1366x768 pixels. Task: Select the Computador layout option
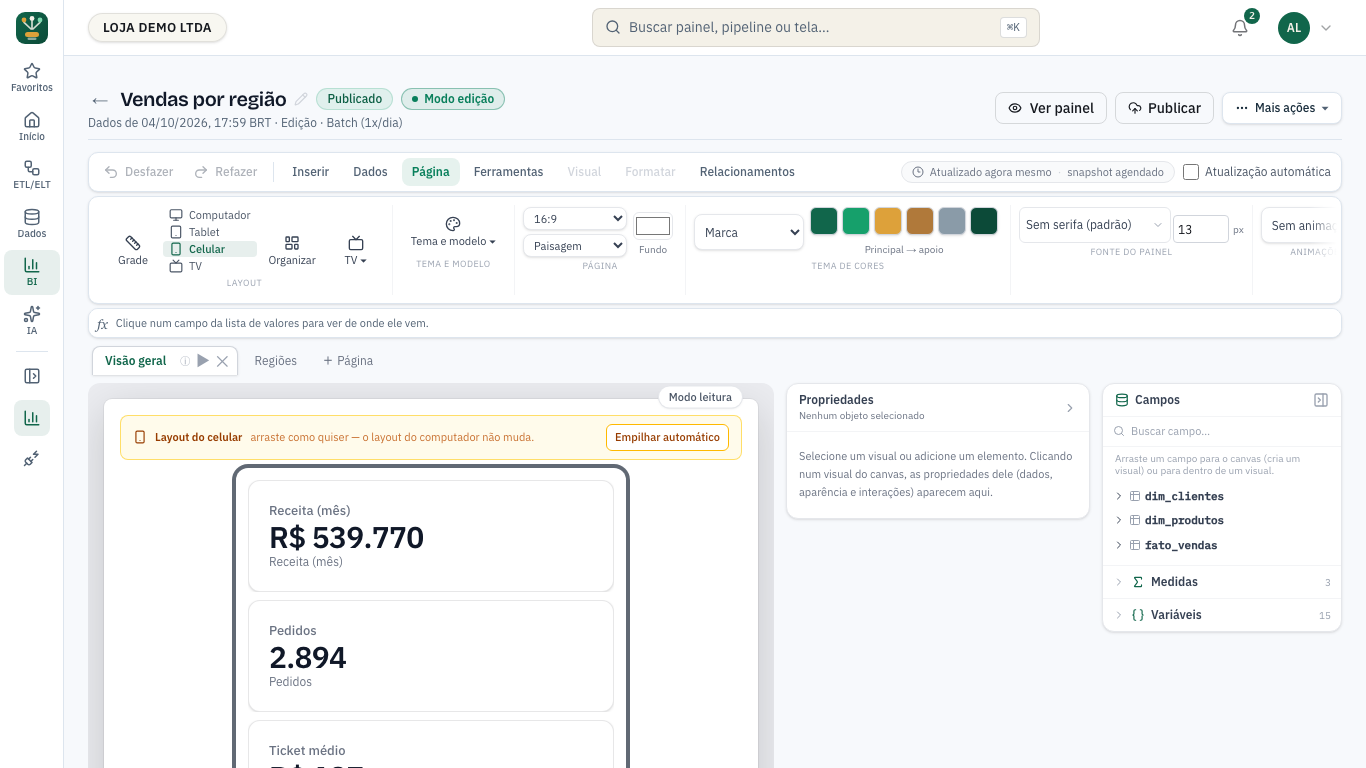click(x=210, y=215)
